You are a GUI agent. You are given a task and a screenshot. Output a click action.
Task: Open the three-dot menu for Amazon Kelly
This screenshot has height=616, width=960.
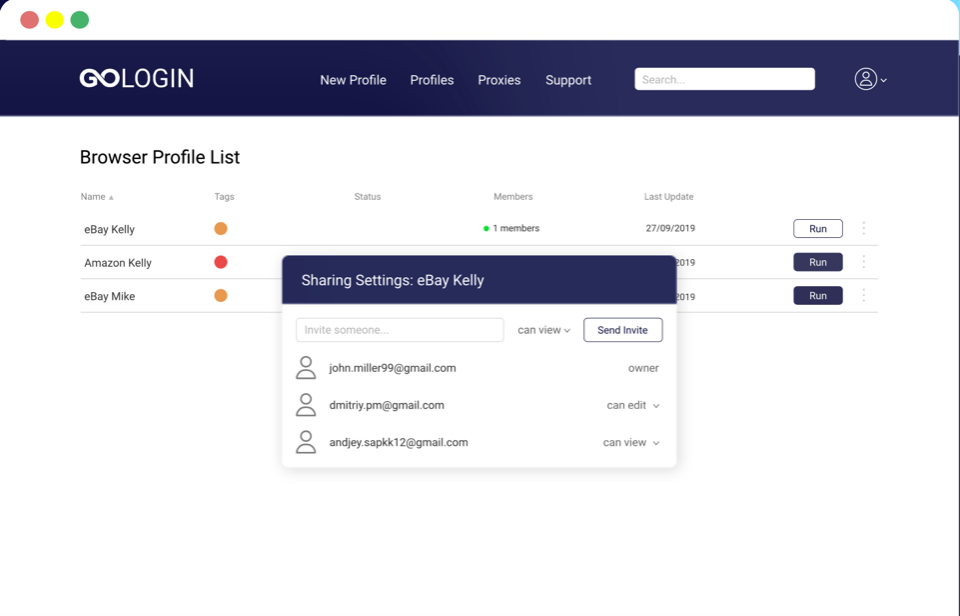863,262
